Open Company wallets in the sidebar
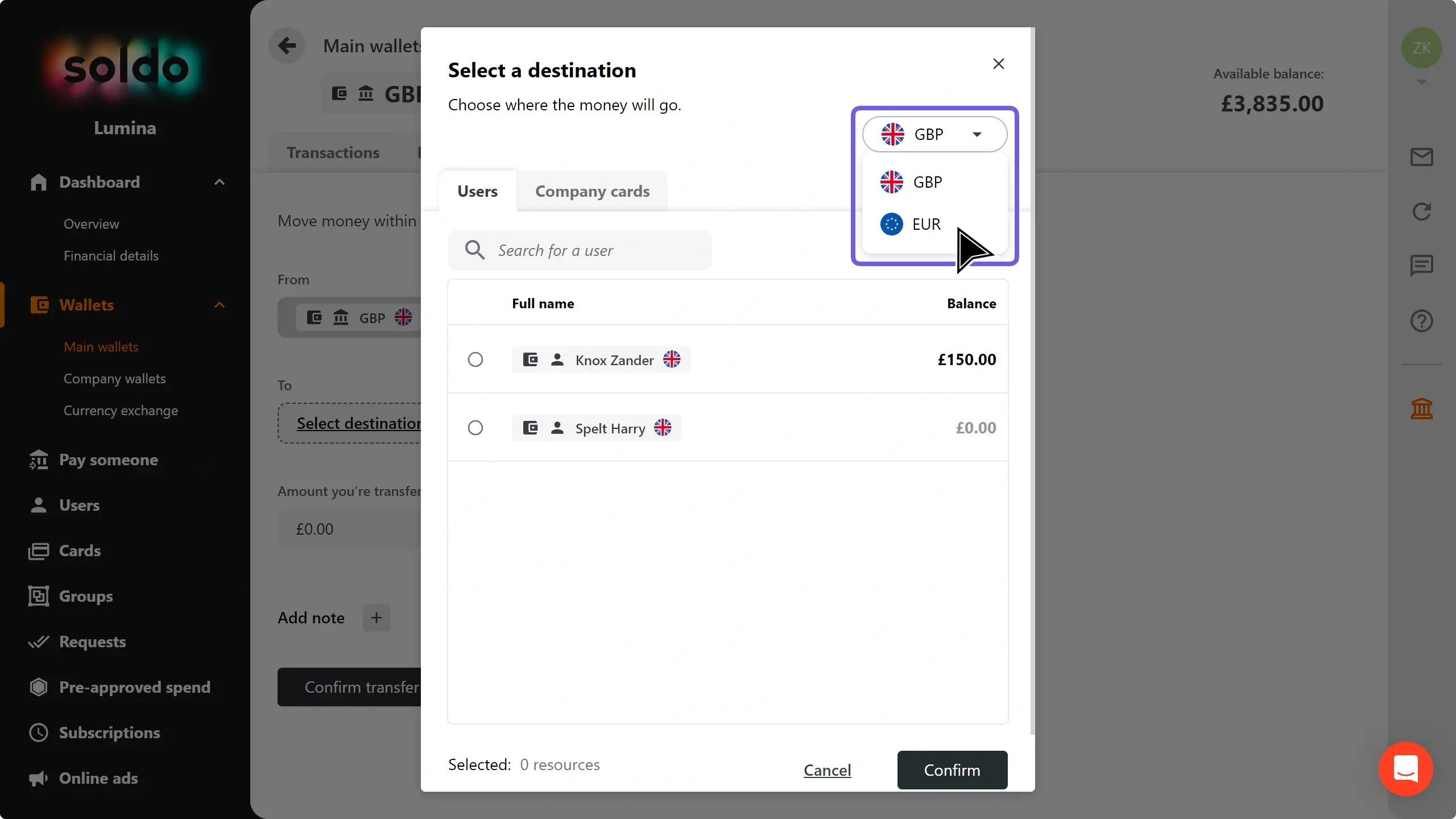 [x=114, y=379]
